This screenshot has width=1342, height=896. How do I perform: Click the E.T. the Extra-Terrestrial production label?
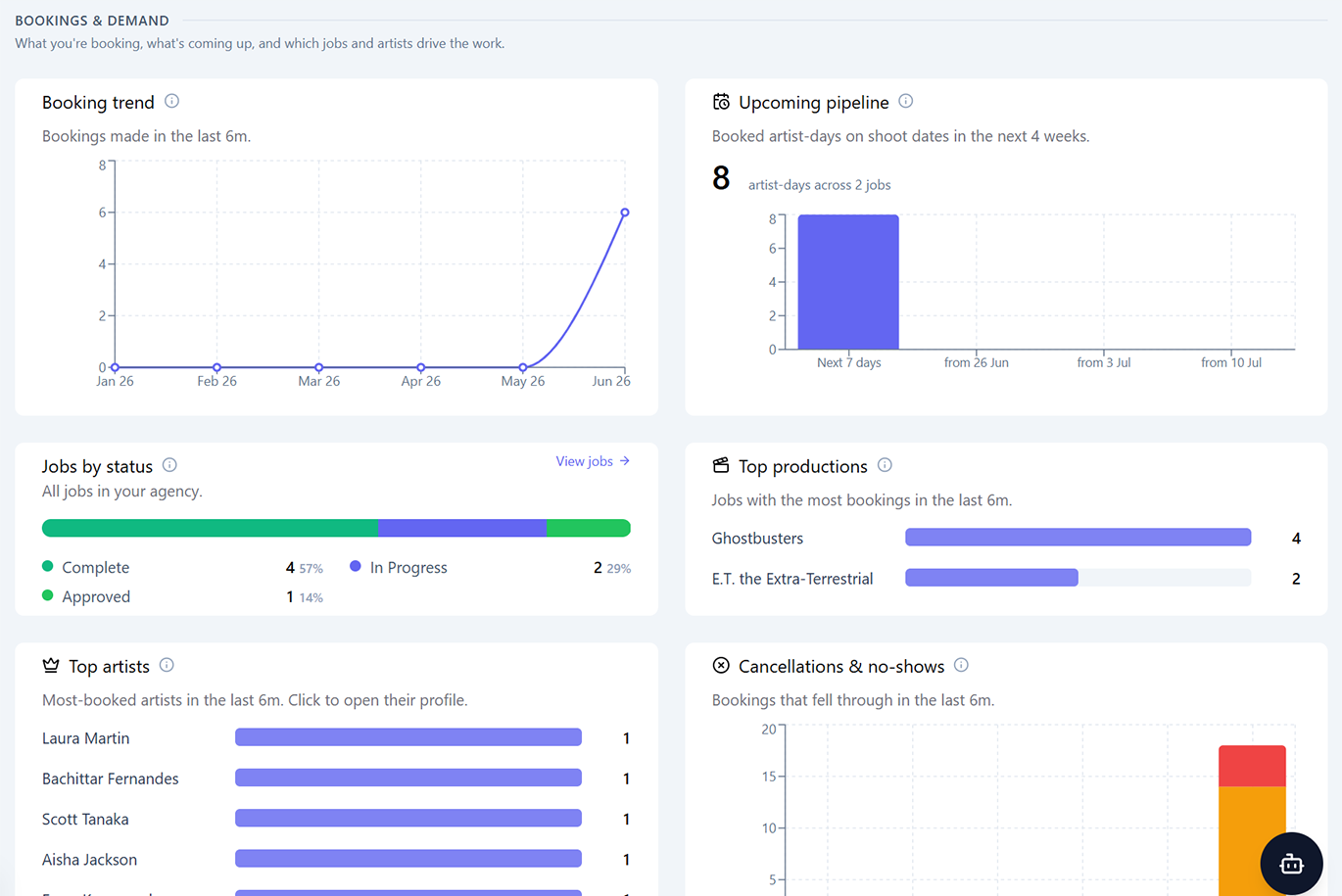792,579
